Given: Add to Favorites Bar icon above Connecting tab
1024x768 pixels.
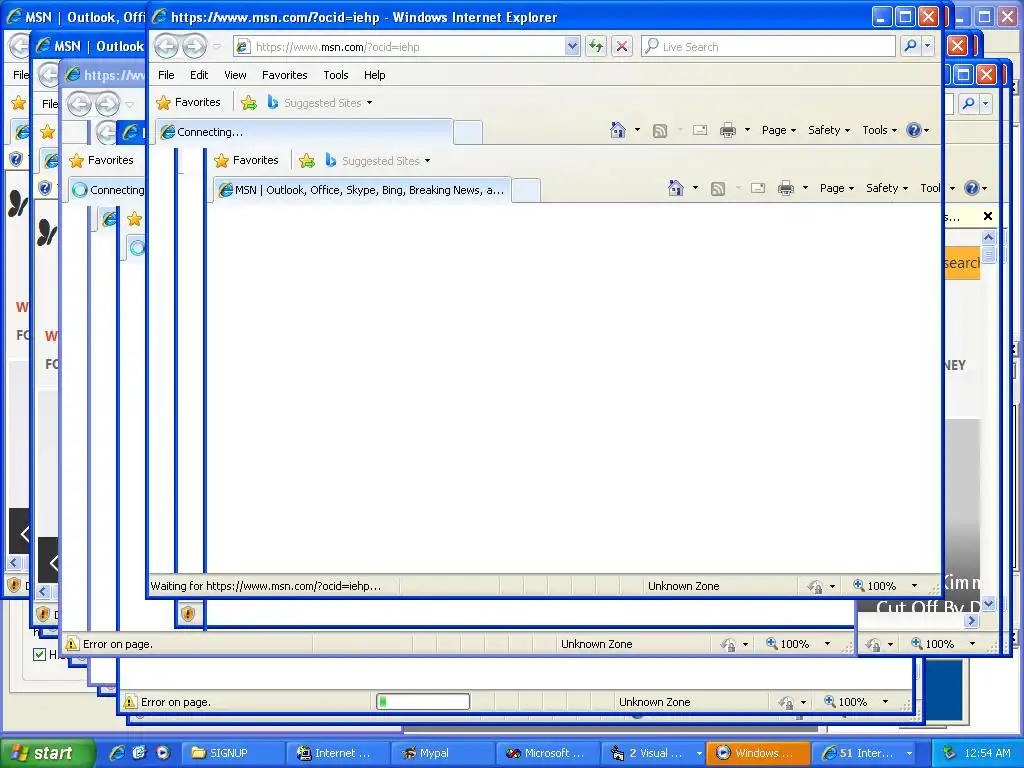Looking at the screenshot, I should pos(249,103).
